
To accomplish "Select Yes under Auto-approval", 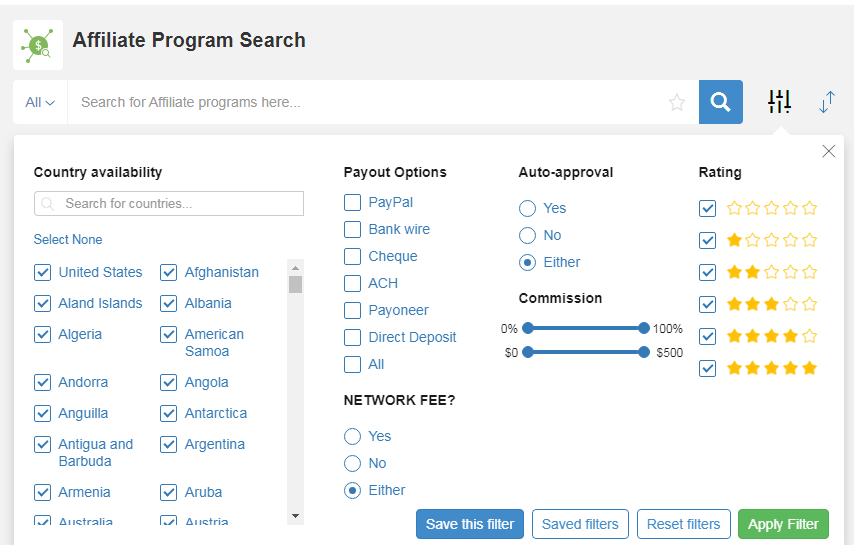I will (x=527, y=208).
